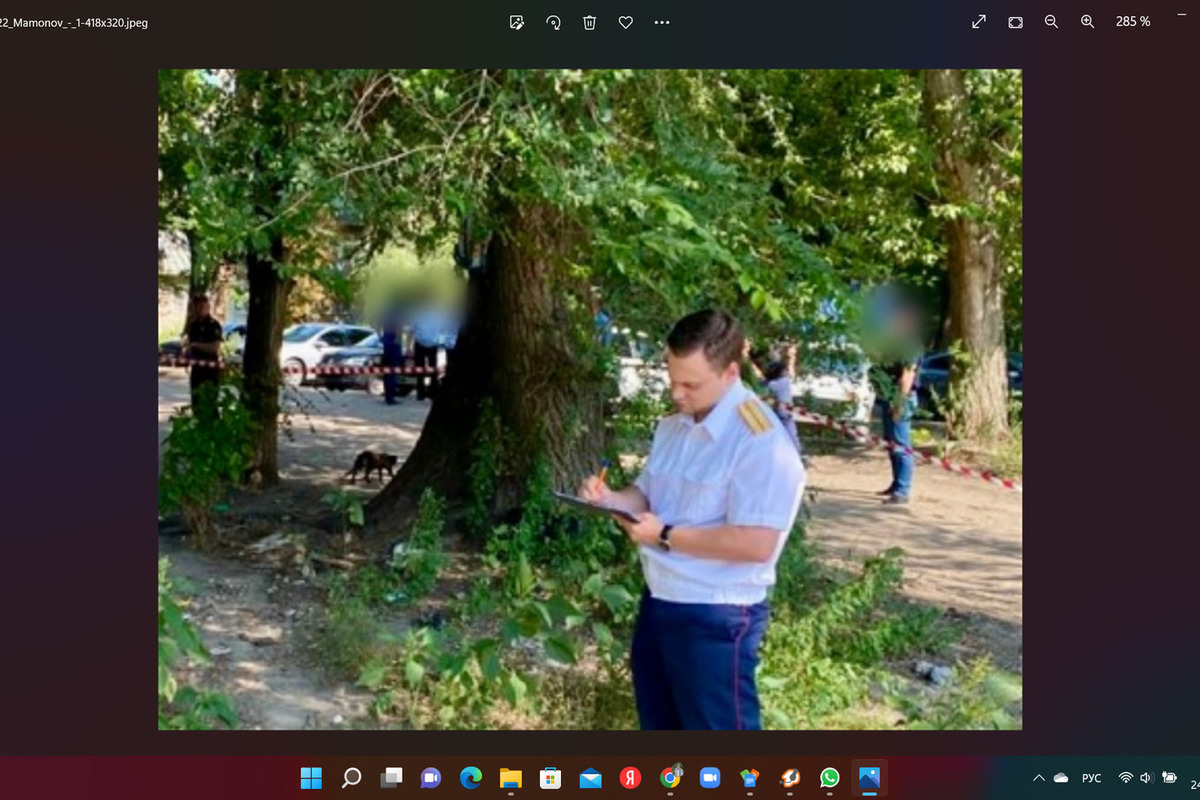Image resolution: width=1200 pixels, height=800 pixels.
Task: Fit the photo to the window
Action: point(1015,22)
